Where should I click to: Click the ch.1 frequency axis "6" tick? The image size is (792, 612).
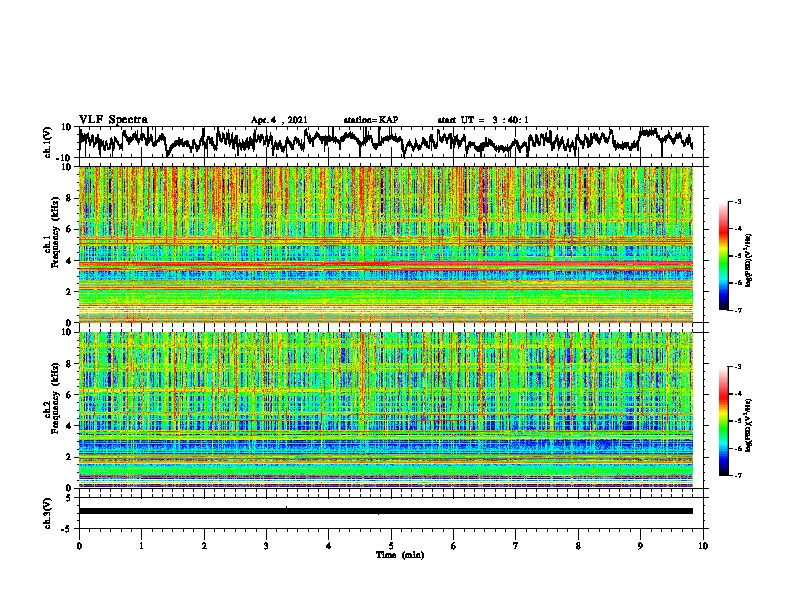tap(70, 229)
